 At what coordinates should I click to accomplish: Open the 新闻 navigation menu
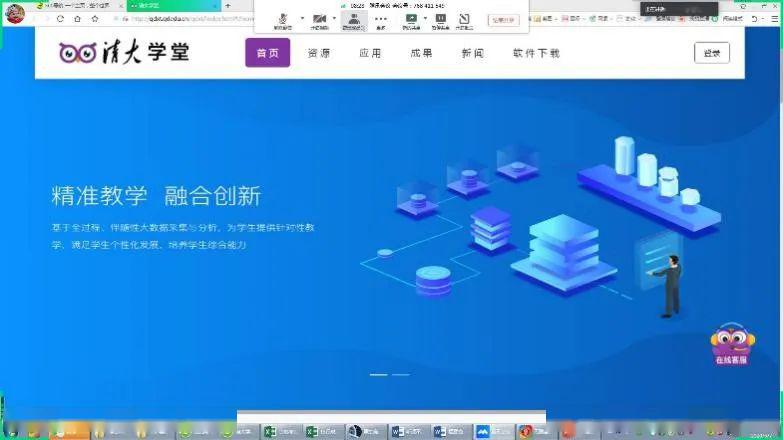coord(472,53)
